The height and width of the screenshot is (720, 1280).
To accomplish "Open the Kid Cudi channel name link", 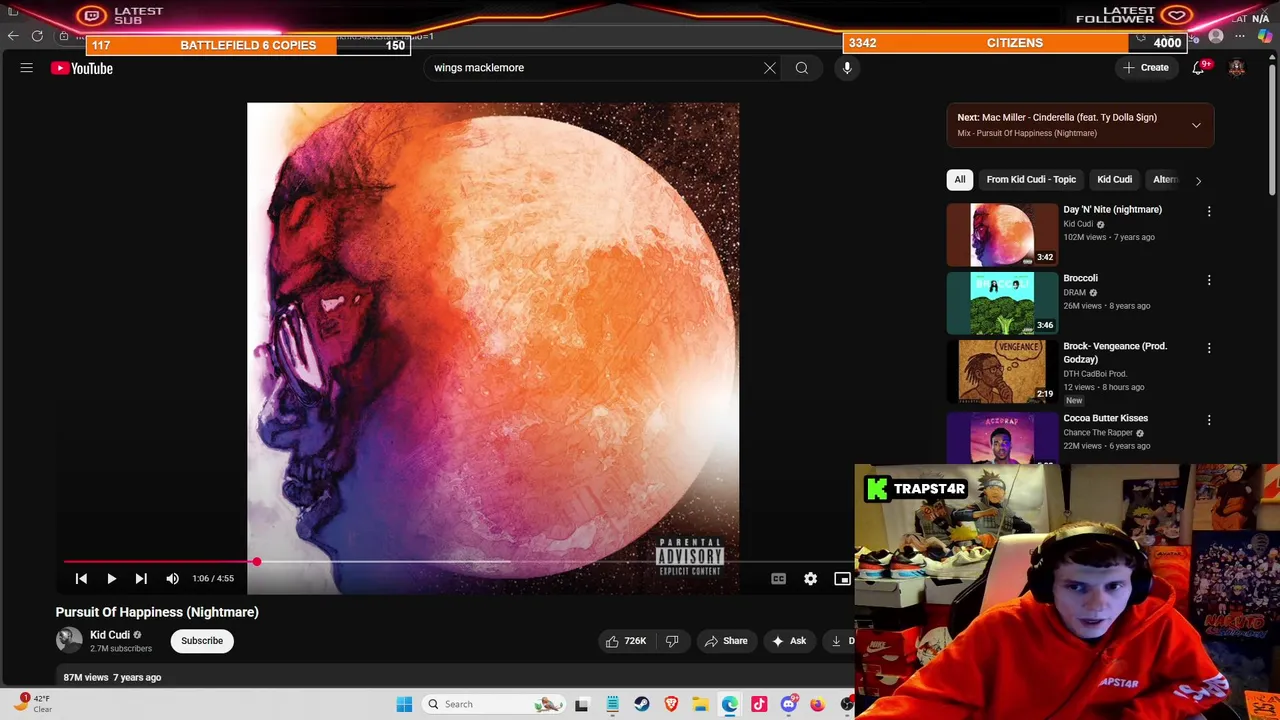I will (110, 634).
